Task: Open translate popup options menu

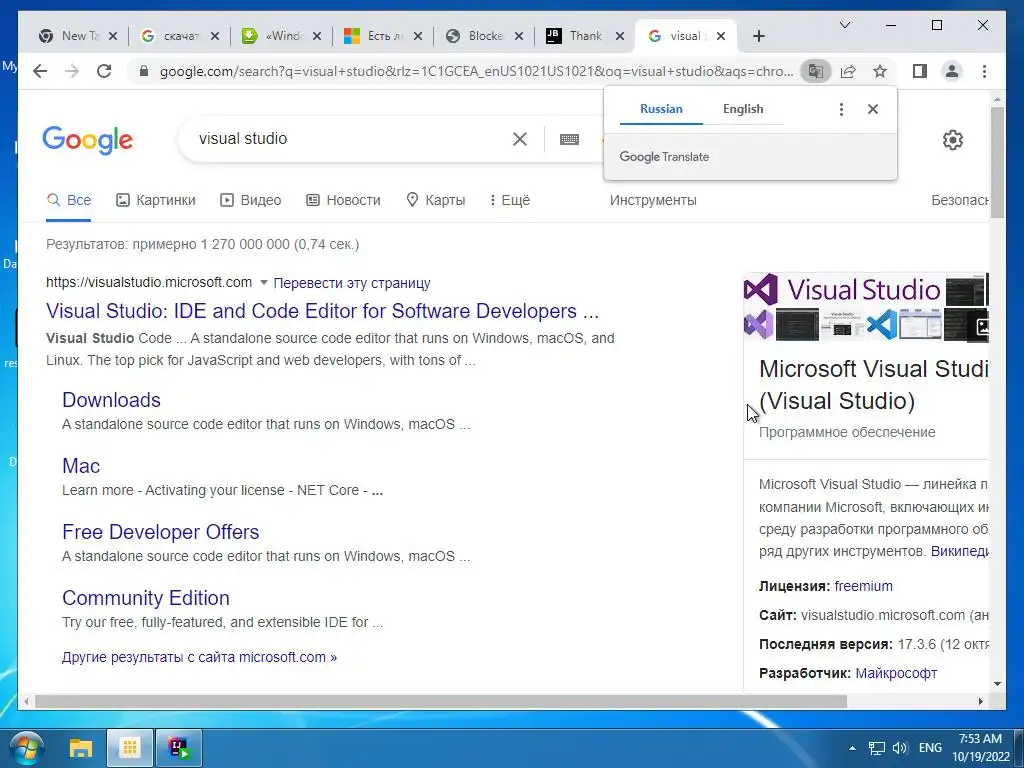Action: [x=841, y=109]
